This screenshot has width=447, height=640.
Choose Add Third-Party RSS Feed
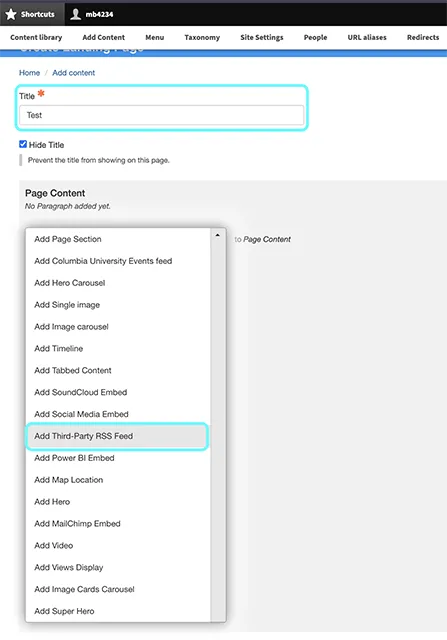pos(118,436)
